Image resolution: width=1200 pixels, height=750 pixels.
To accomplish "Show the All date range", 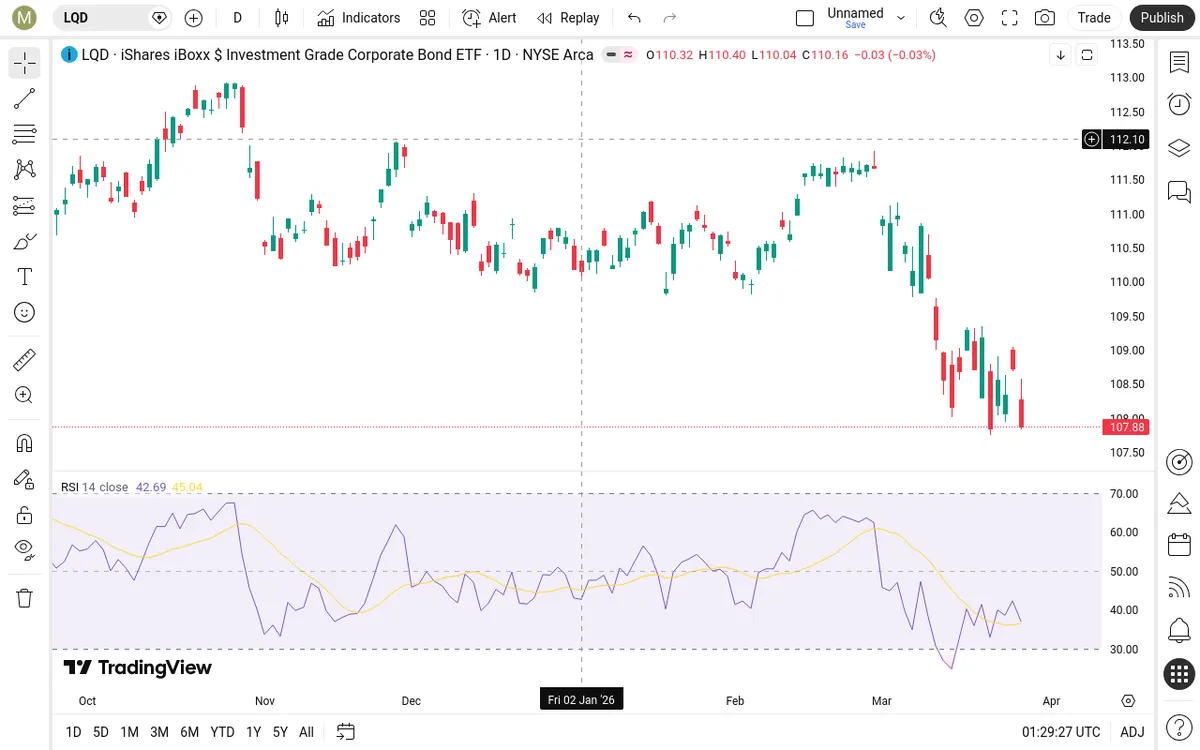I will pos(306,732).
